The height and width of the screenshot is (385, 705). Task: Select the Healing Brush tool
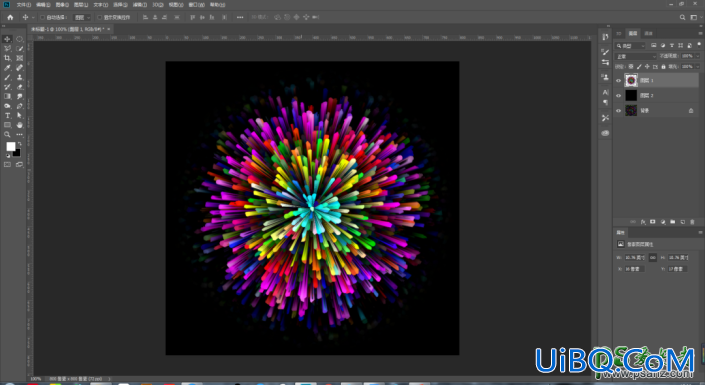pos(20,68)
